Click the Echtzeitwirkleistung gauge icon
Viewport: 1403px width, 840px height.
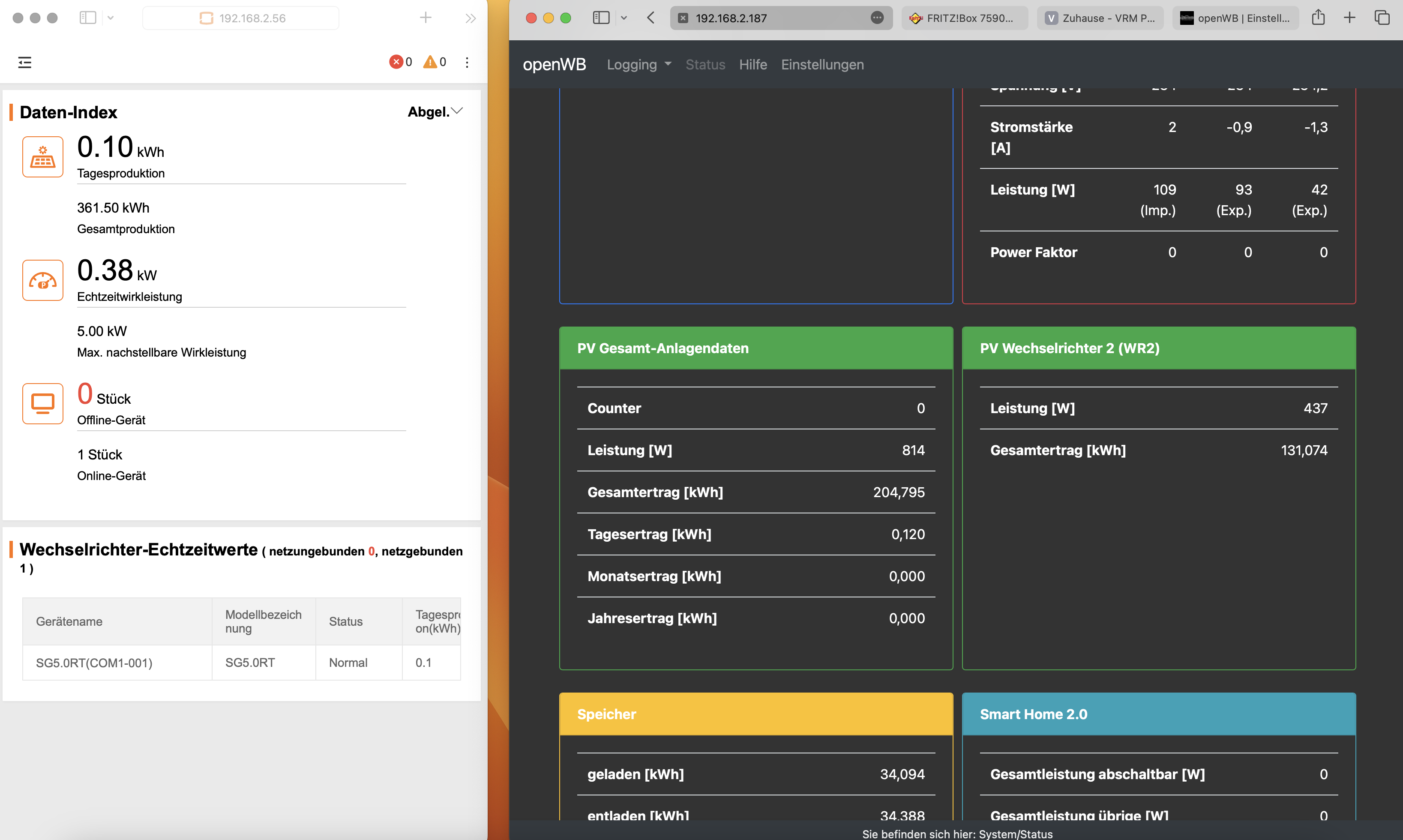point(42,280)
